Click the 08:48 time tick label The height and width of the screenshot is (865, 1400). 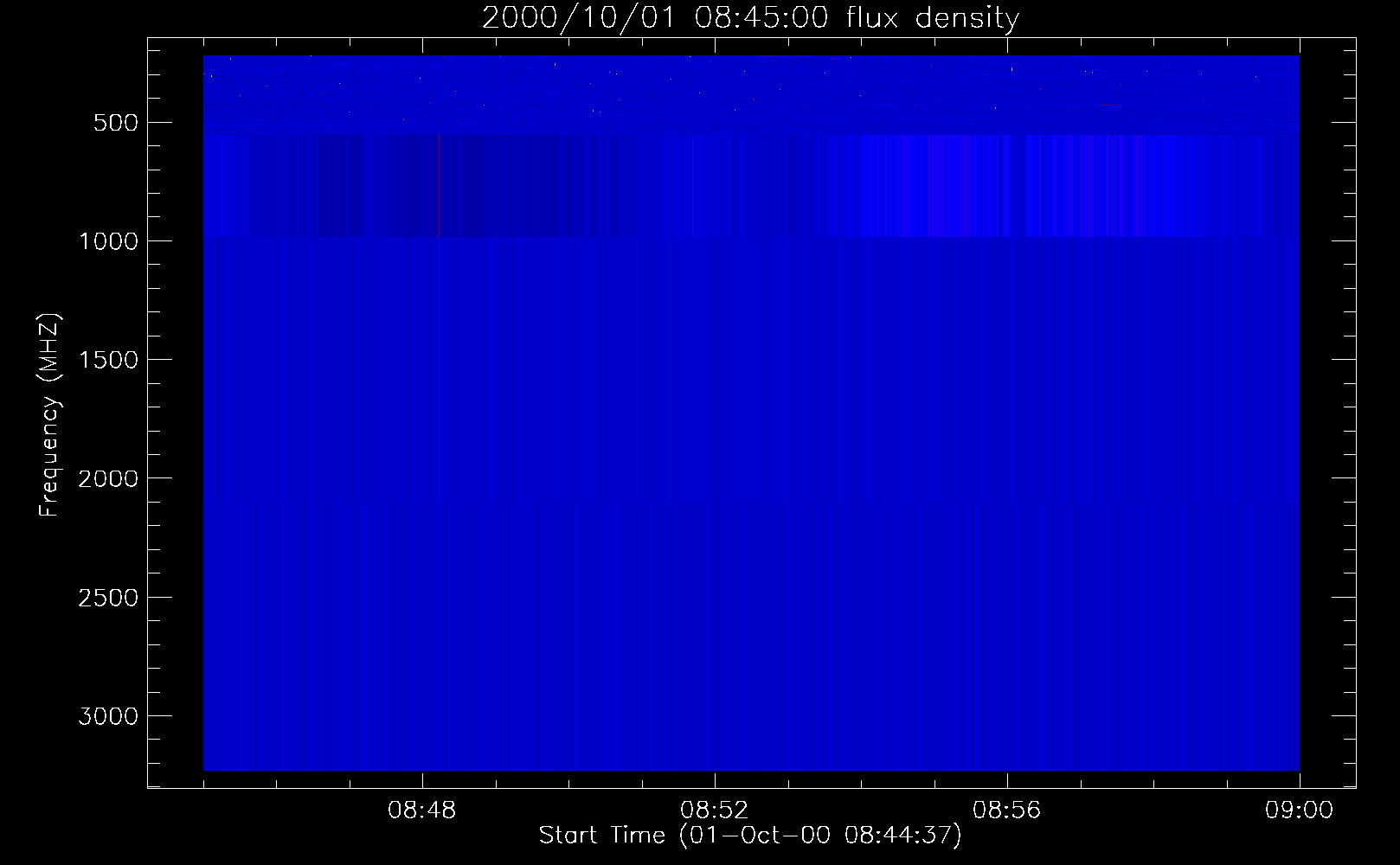pyautogui.click(x=422, y=811)
